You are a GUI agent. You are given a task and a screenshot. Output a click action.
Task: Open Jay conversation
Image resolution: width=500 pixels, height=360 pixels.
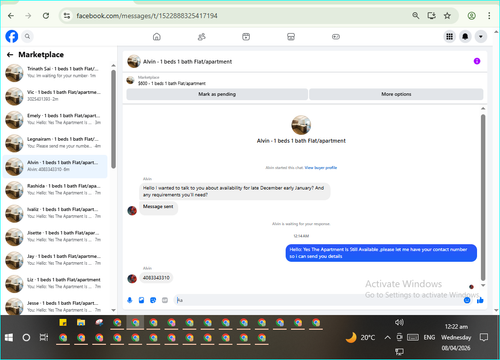point(55,260)
